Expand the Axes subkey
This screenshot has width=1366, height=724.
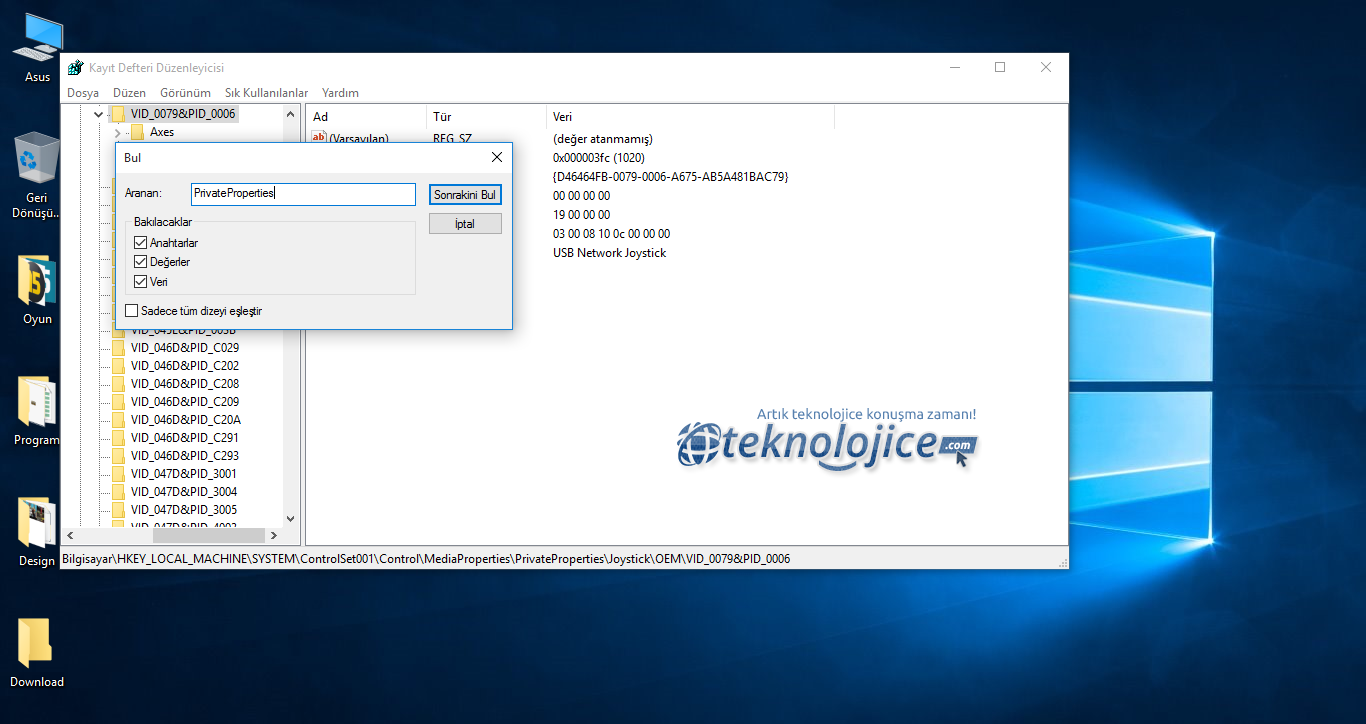pos(117,132)
